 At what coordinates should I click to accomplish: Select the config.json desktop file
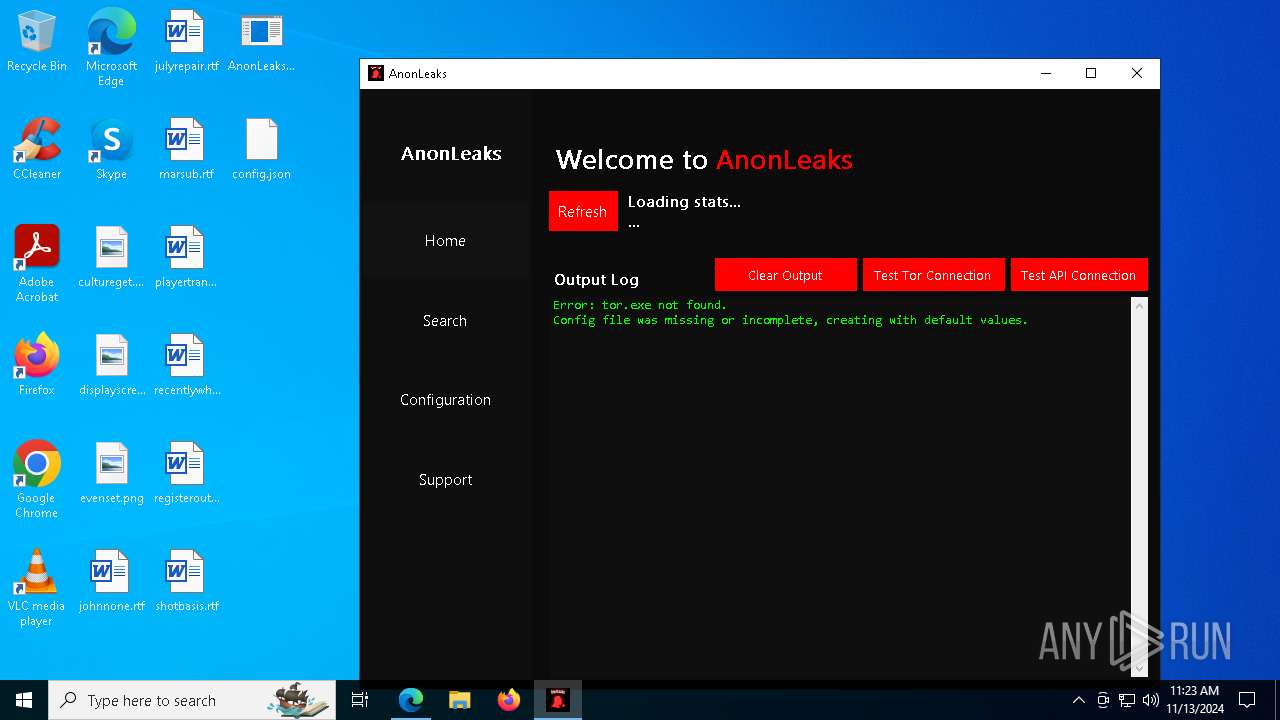coord(261,148)
